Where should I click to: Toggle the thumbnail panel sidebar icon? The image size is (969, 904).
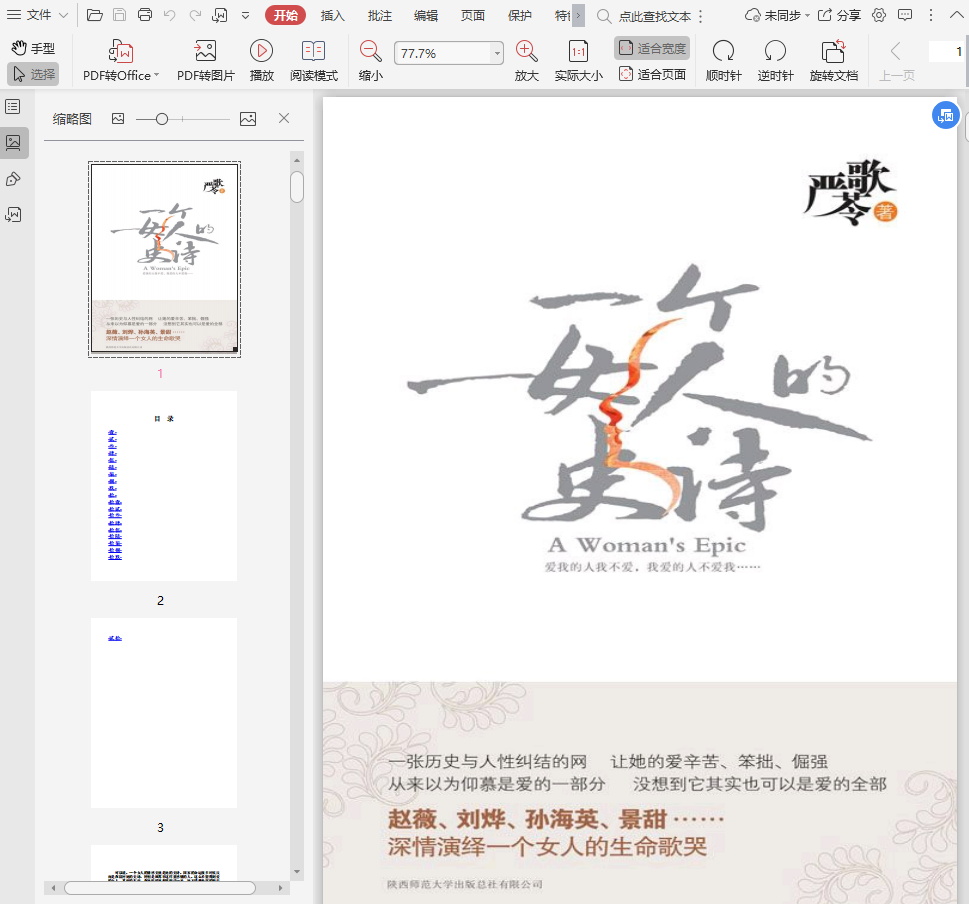pos(13,143)
